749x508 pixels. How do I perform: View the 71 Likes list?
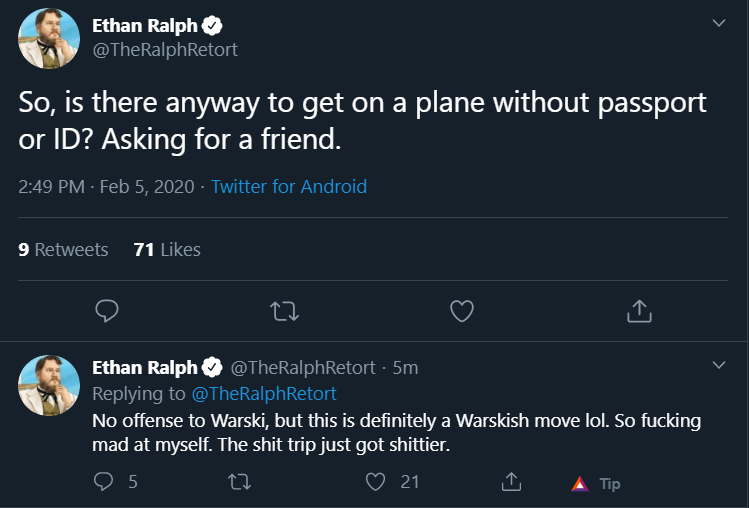(x=167, y=249)
